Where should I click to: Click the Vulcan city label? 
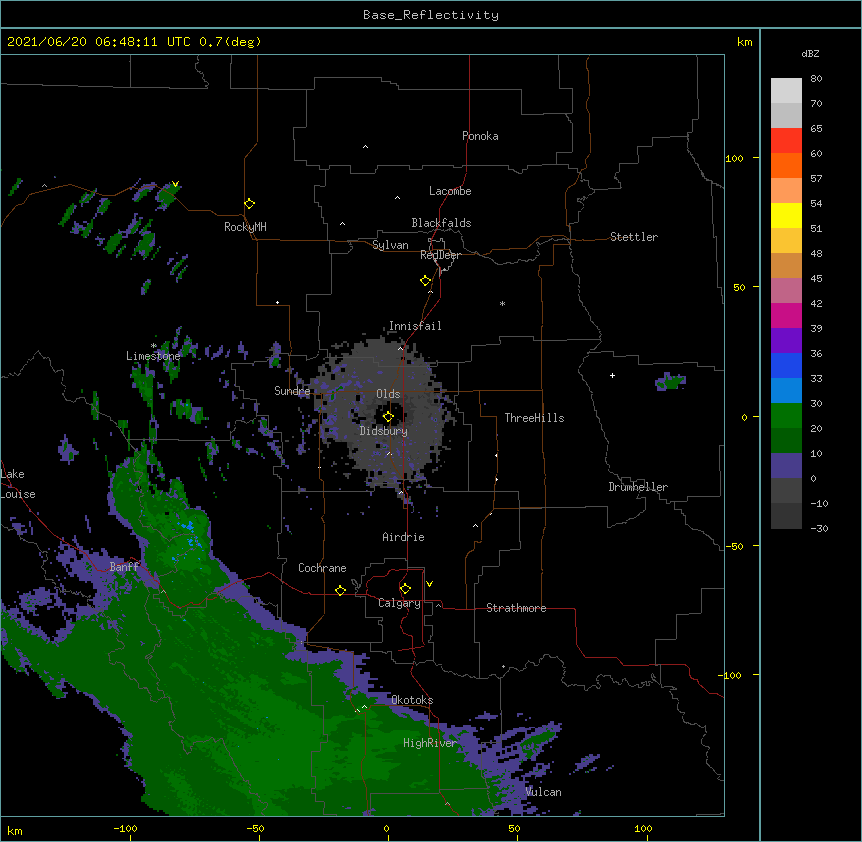[543, 792]
